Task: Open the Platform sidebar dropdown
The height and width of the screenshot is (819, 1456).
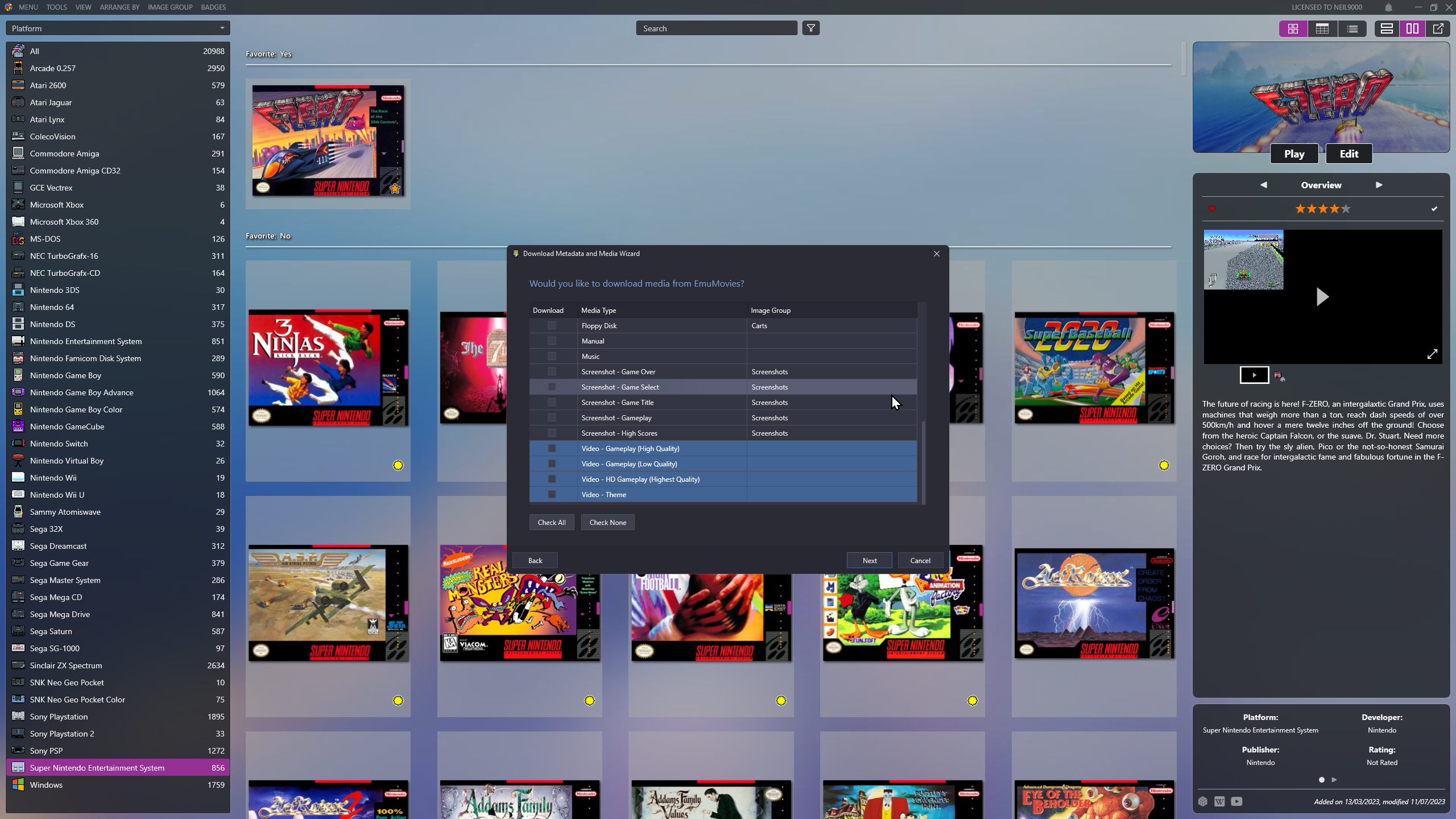Action: pos(118,28)
